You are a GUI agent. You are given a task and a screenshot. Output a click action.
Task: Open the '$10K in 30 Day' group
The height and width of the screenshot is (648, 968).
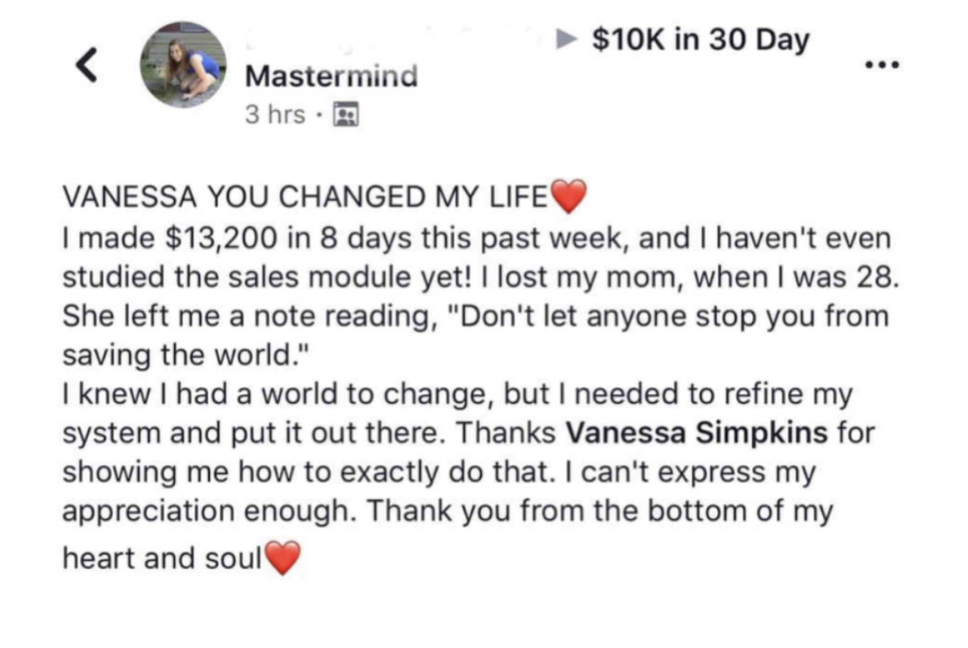700,40
